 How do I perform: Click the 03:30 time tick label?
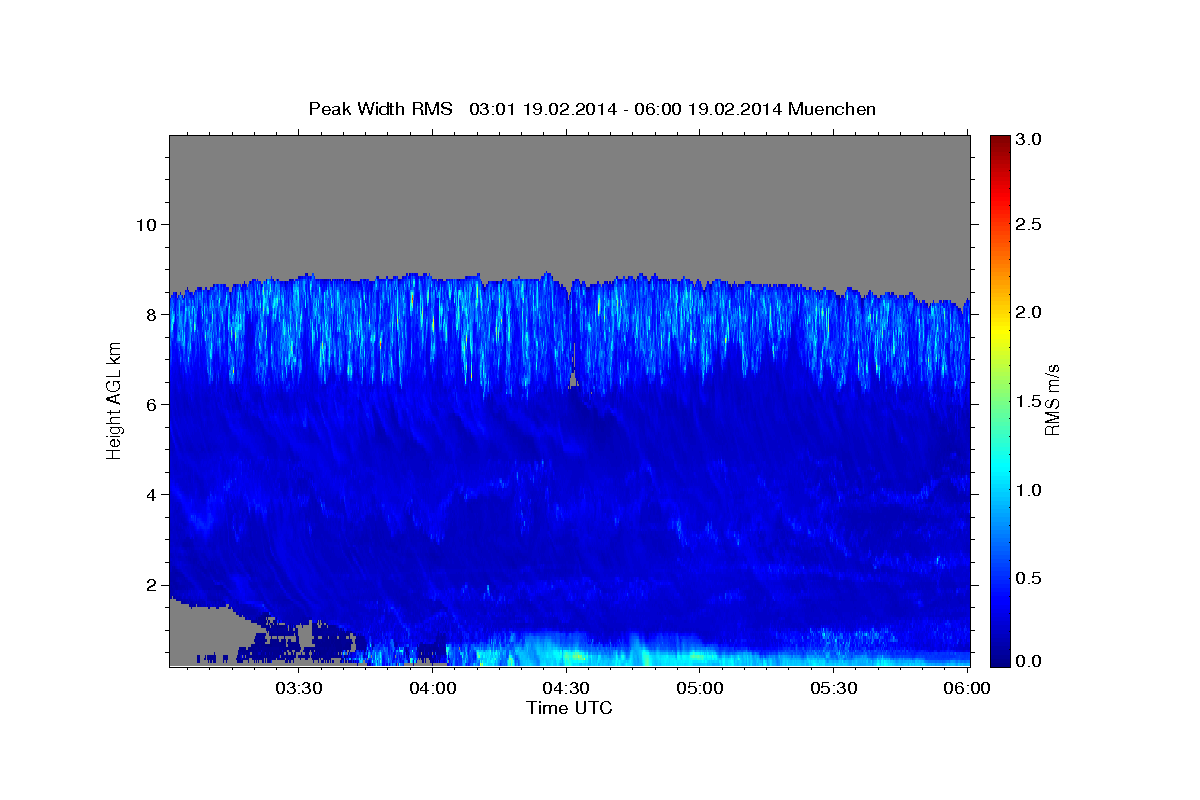pyautogui.click(x=298, y=688)
